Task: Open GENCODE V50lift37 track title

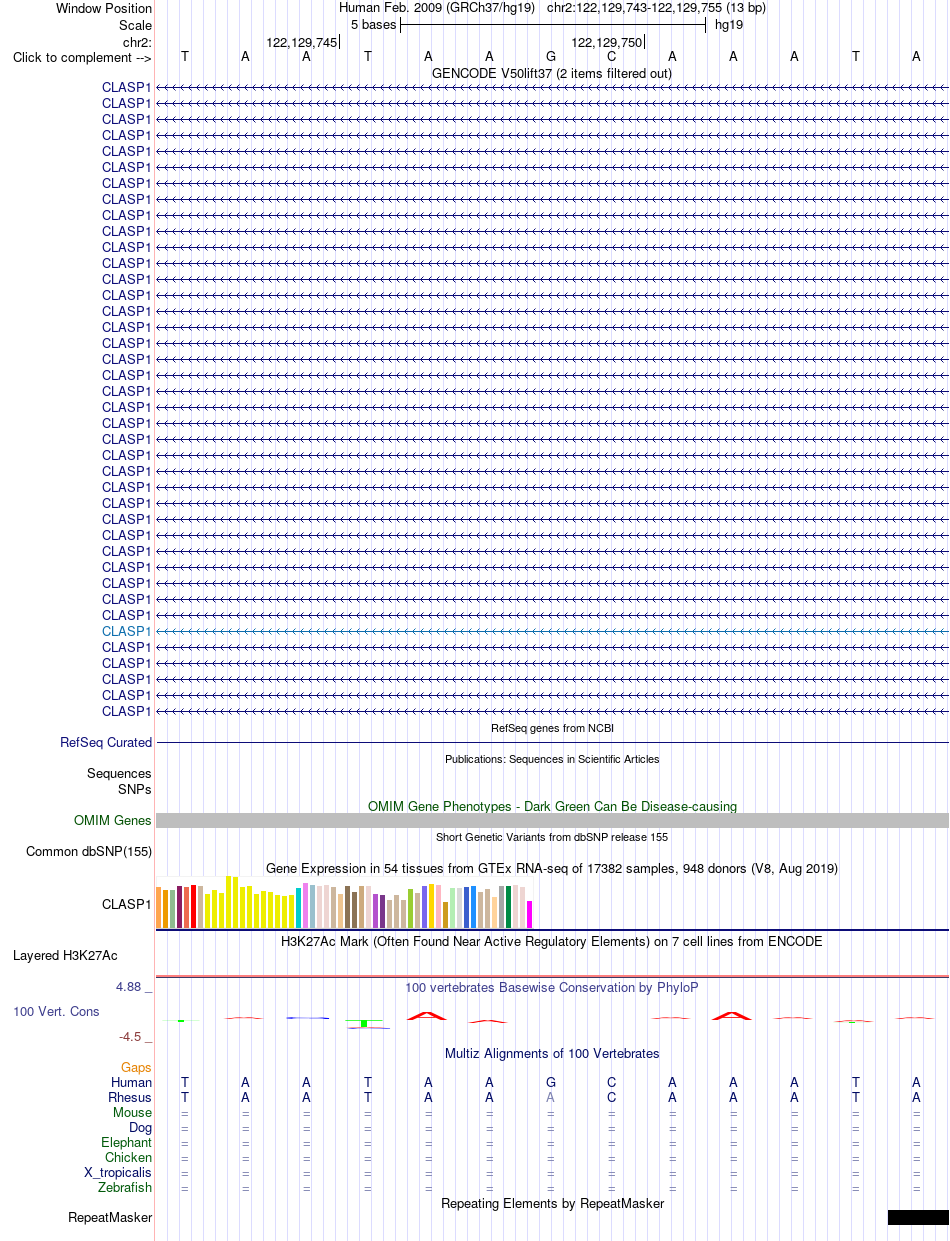Action: pyautogui.click(x=552, y=73)
